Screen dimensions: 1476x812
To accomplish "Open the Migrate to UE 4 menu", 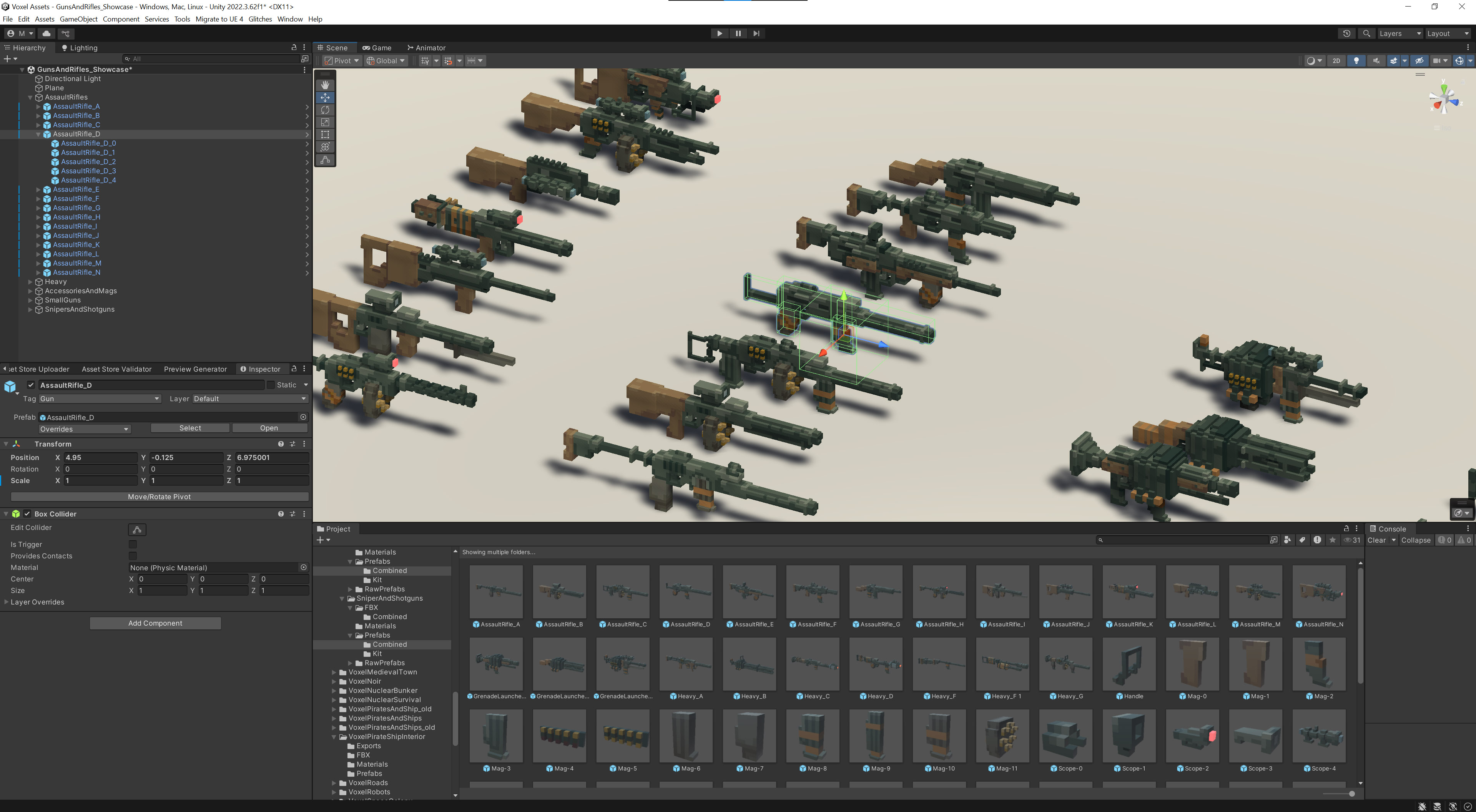I will [x=219, y=19].
